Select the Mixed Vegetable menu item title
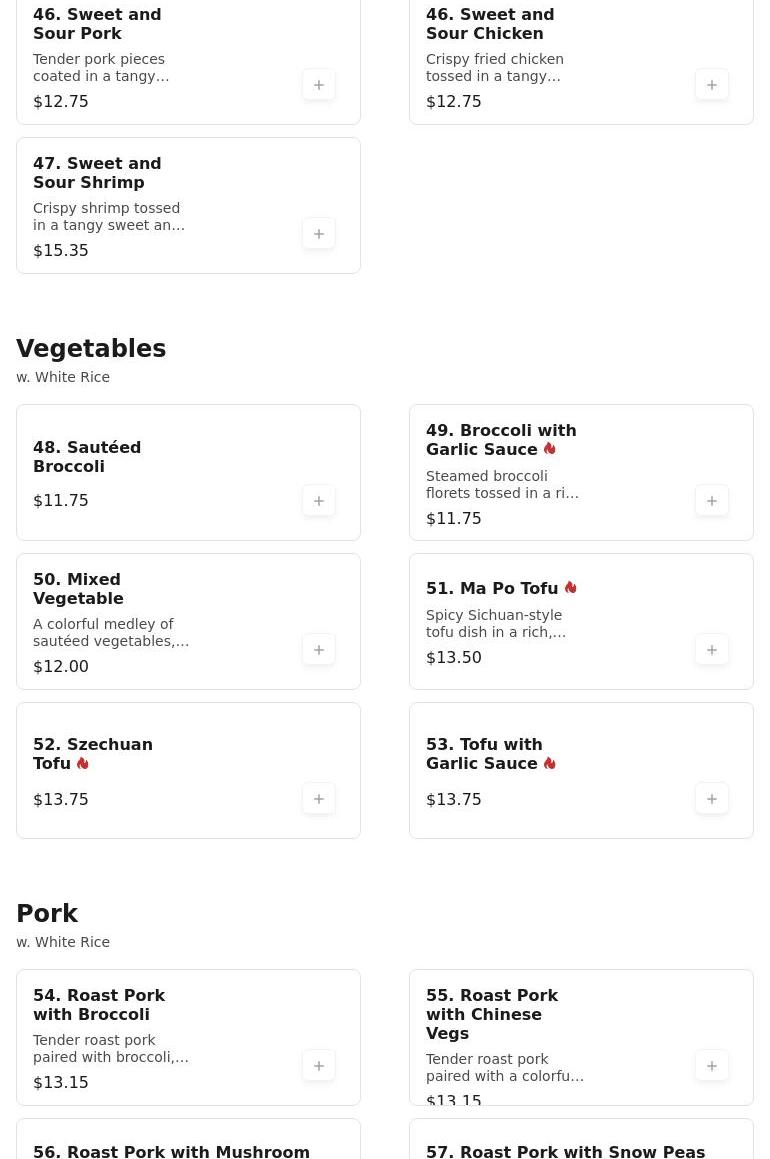This screenshot has height=1159, width=770. coord(78,589)
